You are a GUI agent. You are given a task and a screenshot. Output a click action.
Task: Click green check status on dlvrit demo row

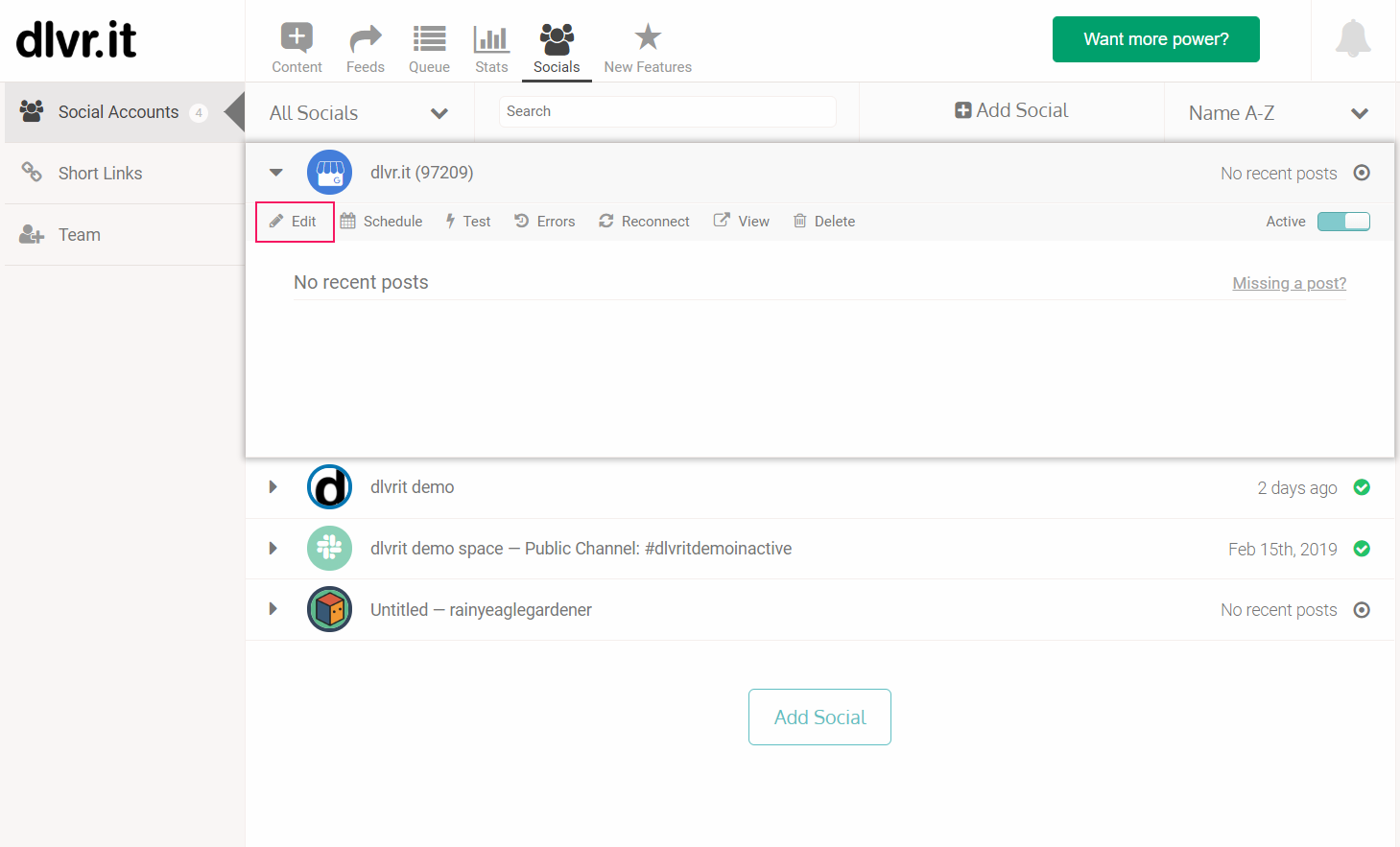(x=1362, y=487)
